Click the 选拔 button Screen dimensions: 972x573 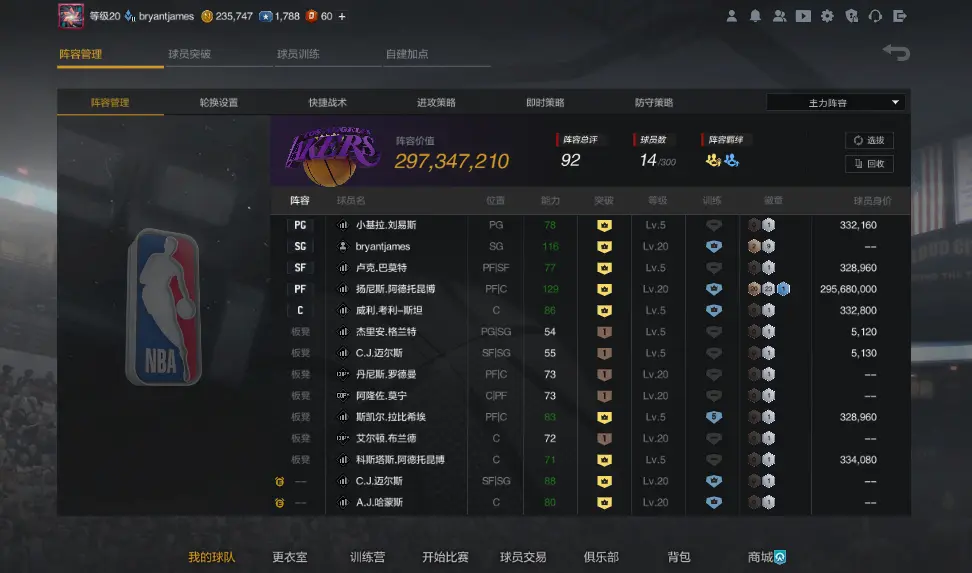click(x=869, y=140)
